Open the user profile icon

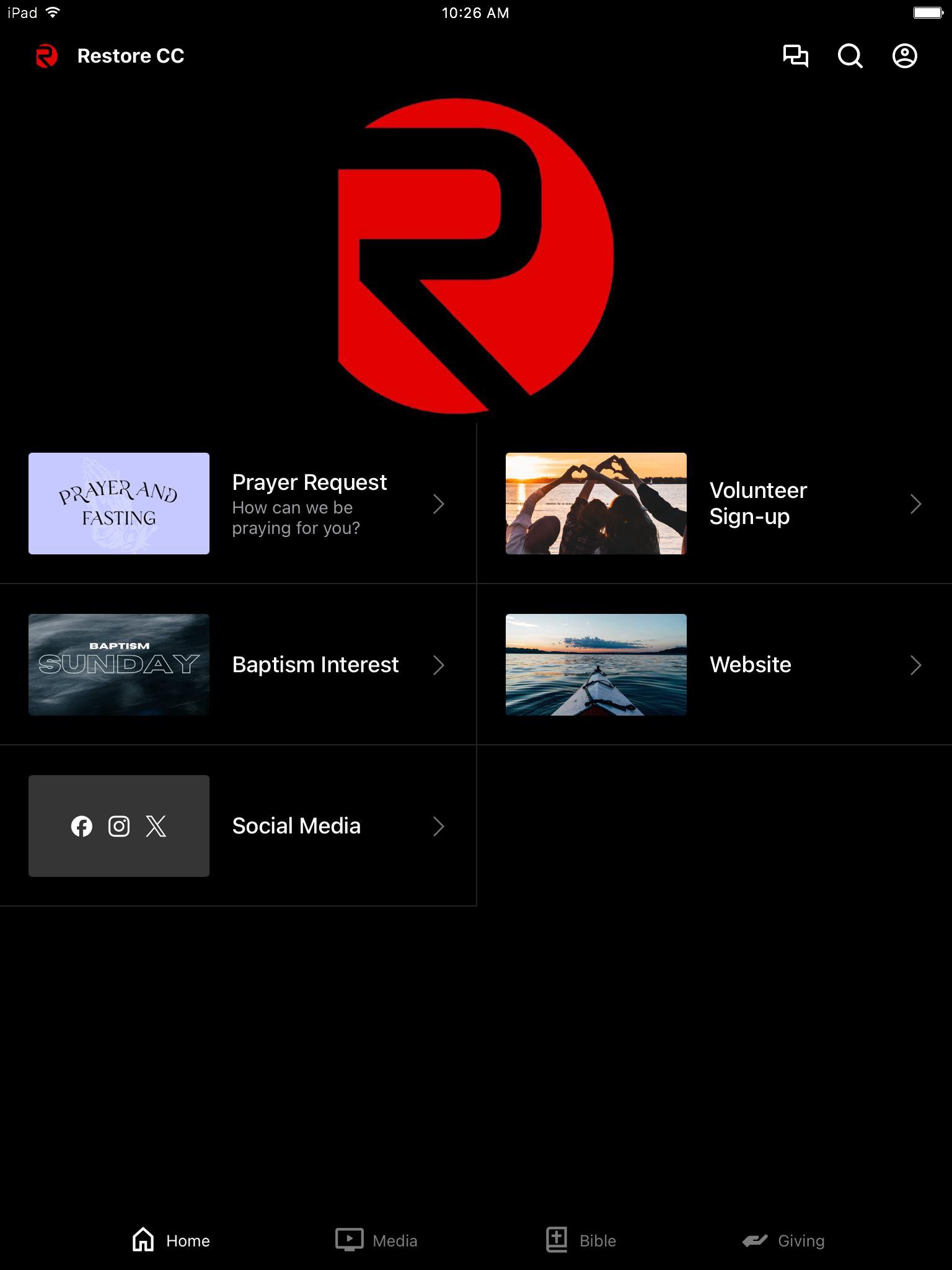[x=904, y=56]
